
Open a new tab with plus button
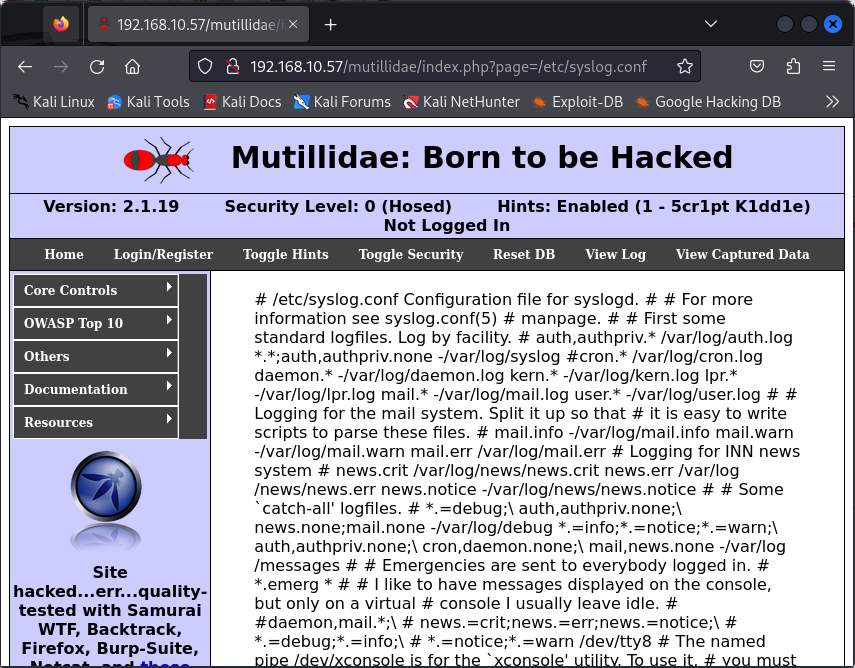(330, 25)
